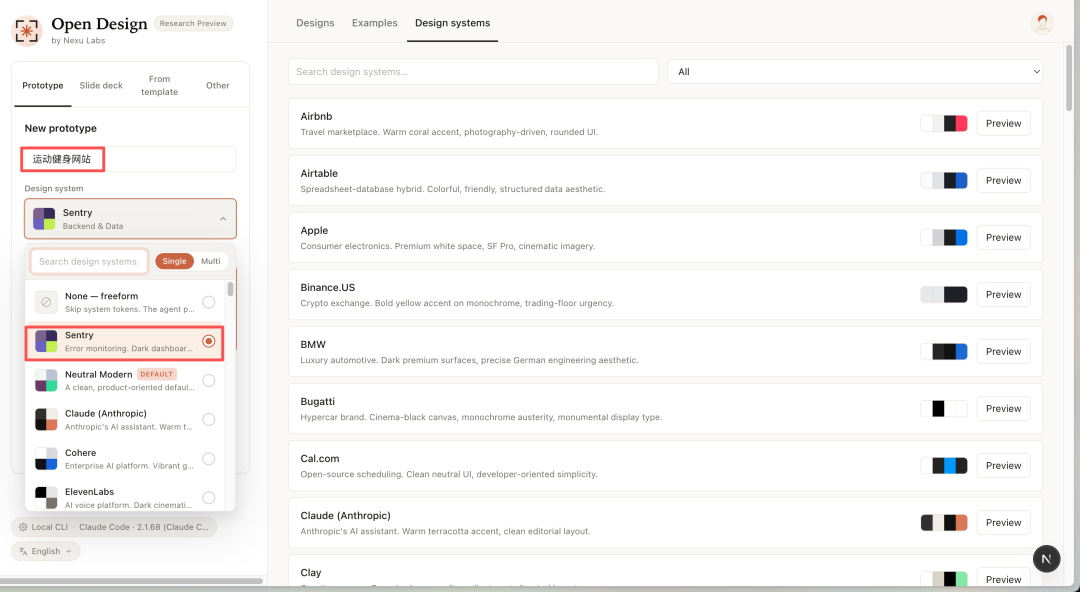Select the ElevenLabs radio button
The height and width of the screenshot is (592, 1080).
(x=209, y=498)
